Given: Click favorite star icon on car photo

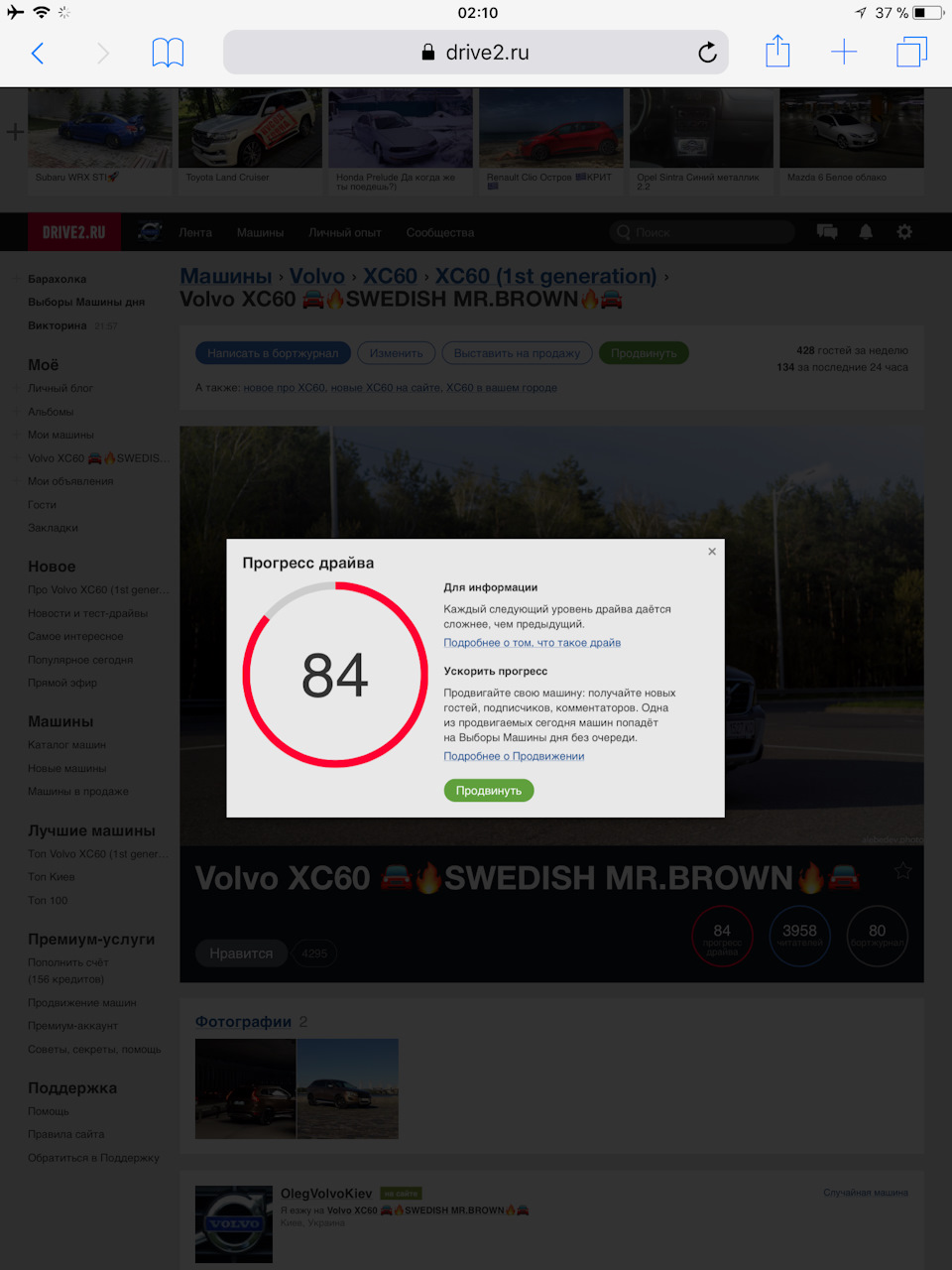Looking at the screenshot, I should click(903, 870).
